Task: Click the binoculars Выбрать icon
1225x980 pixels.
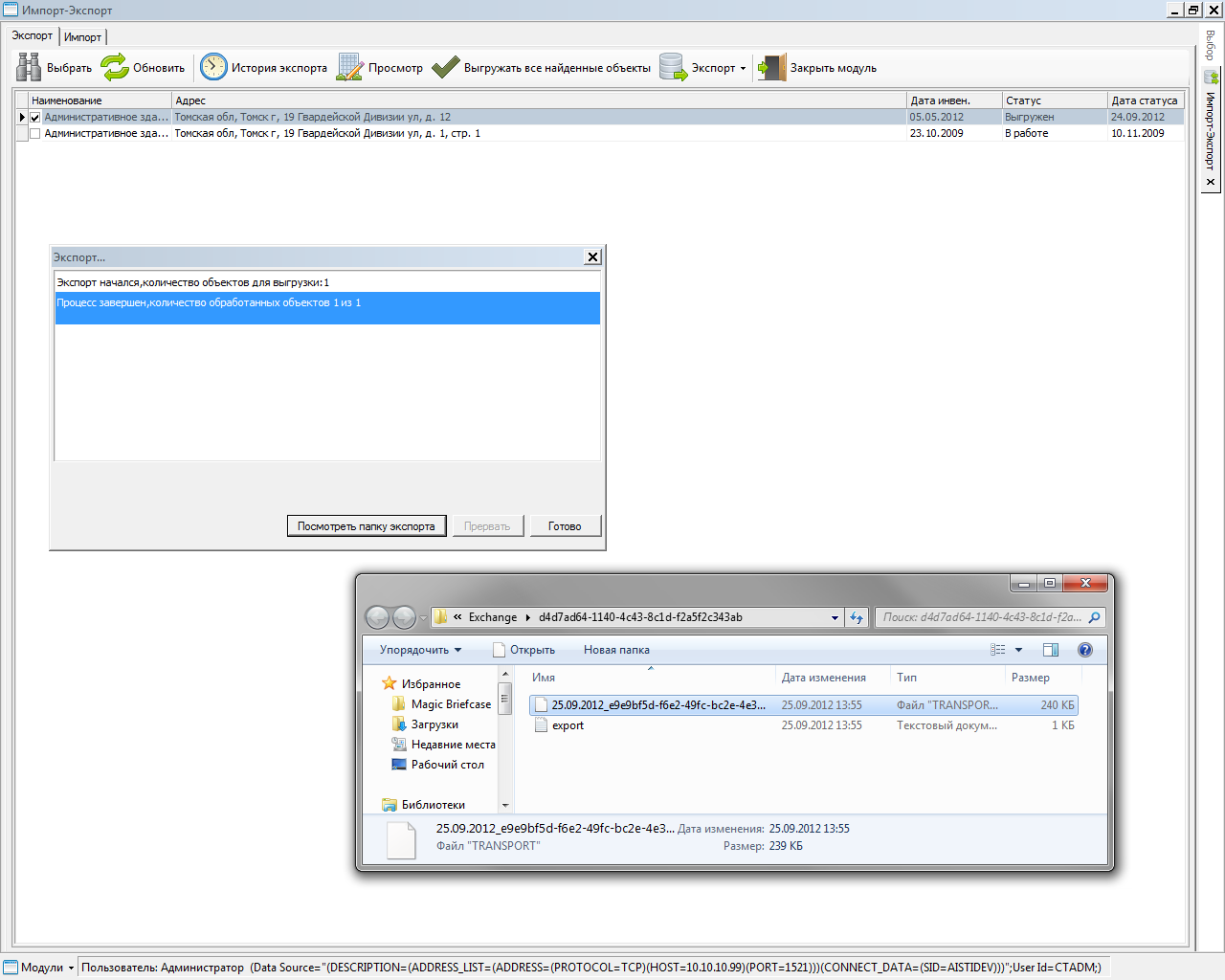Action: coord(29,67)
